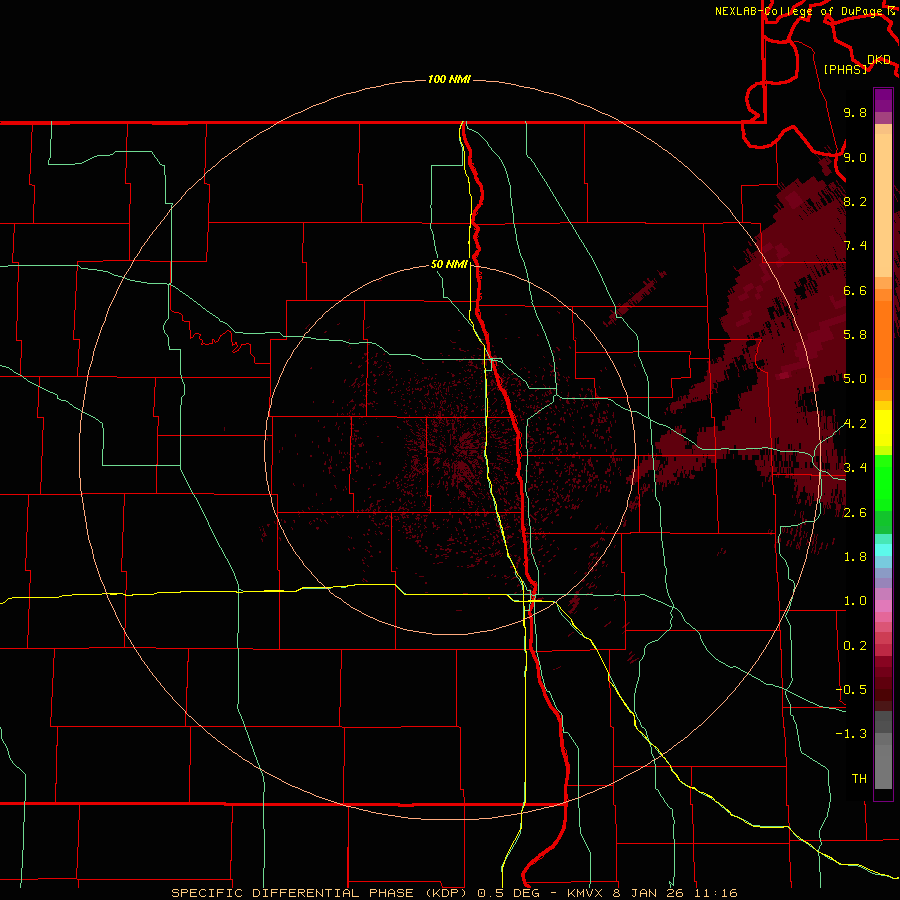The height and width of the screenshot is (900, 900).
Task: Click the 9.0 value on color scale
Action: pos(855,157)
